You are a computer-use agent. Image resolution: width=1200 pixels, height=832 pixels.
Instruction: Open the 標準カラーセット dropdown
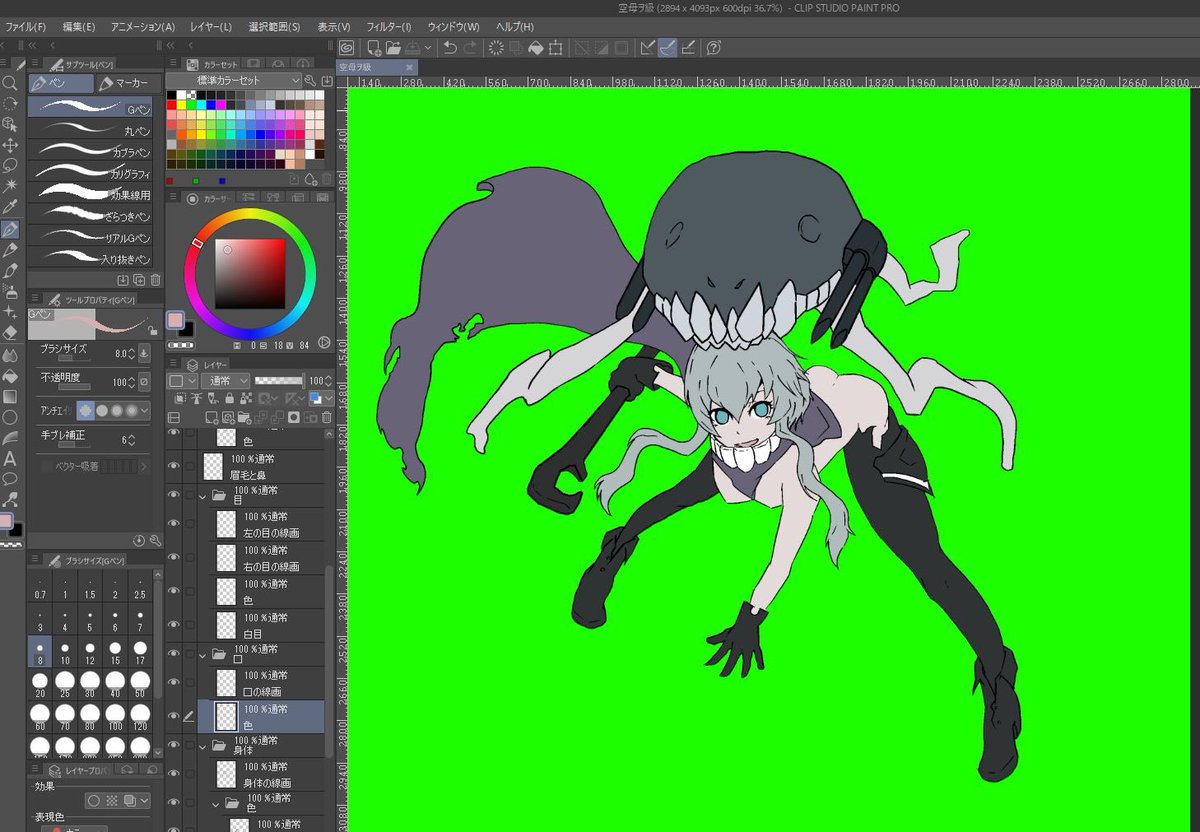click(234, 80)
